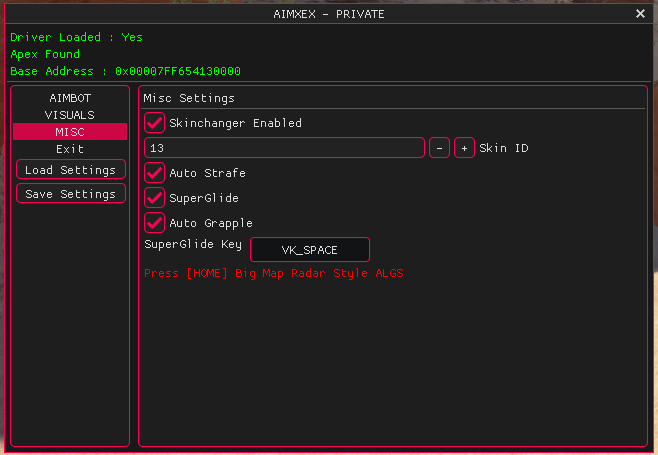Click the Skin ID input field
The image size is (658, 455).
click(284, 148)
